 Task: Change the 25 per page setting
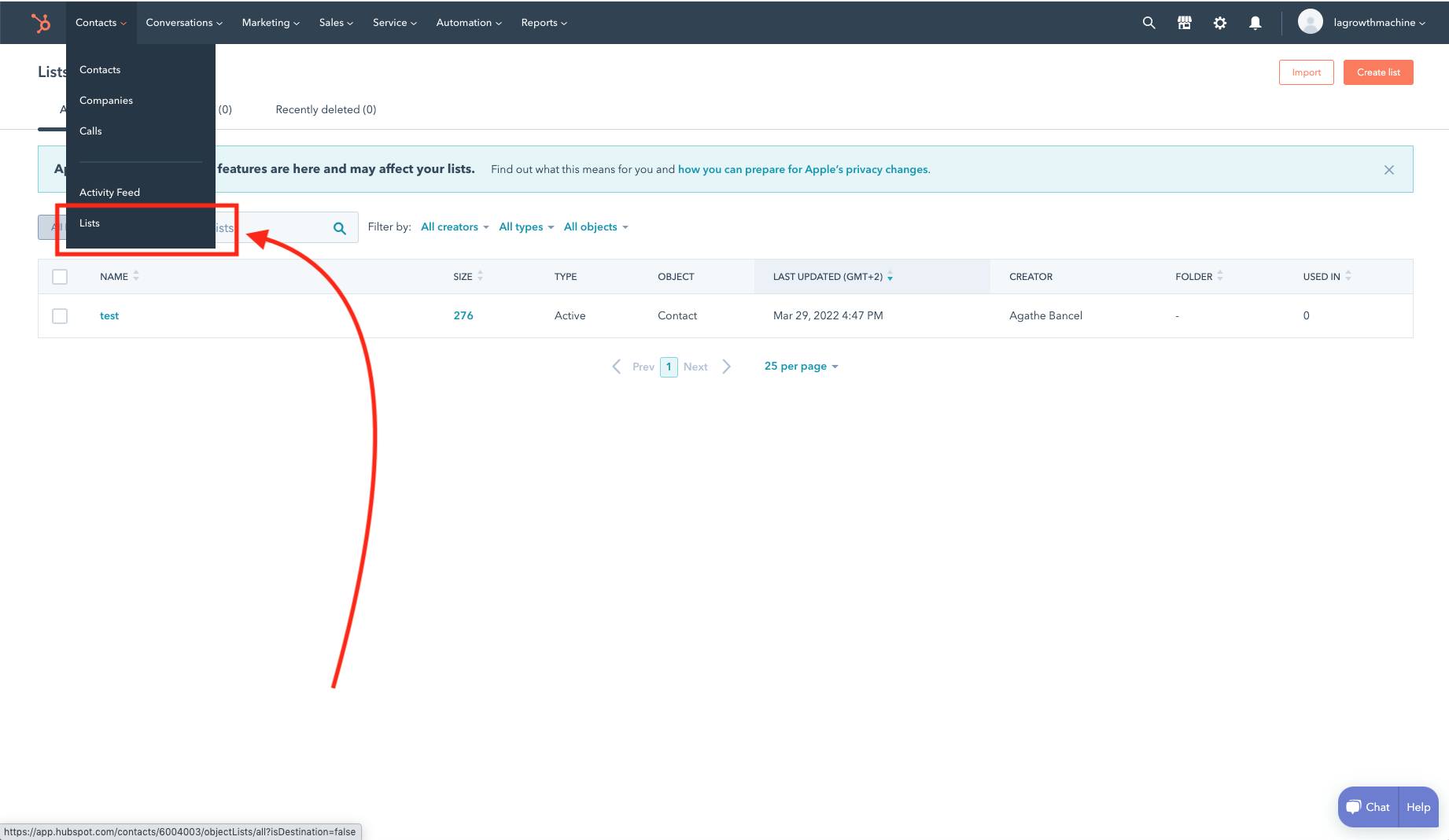[801, 367]
